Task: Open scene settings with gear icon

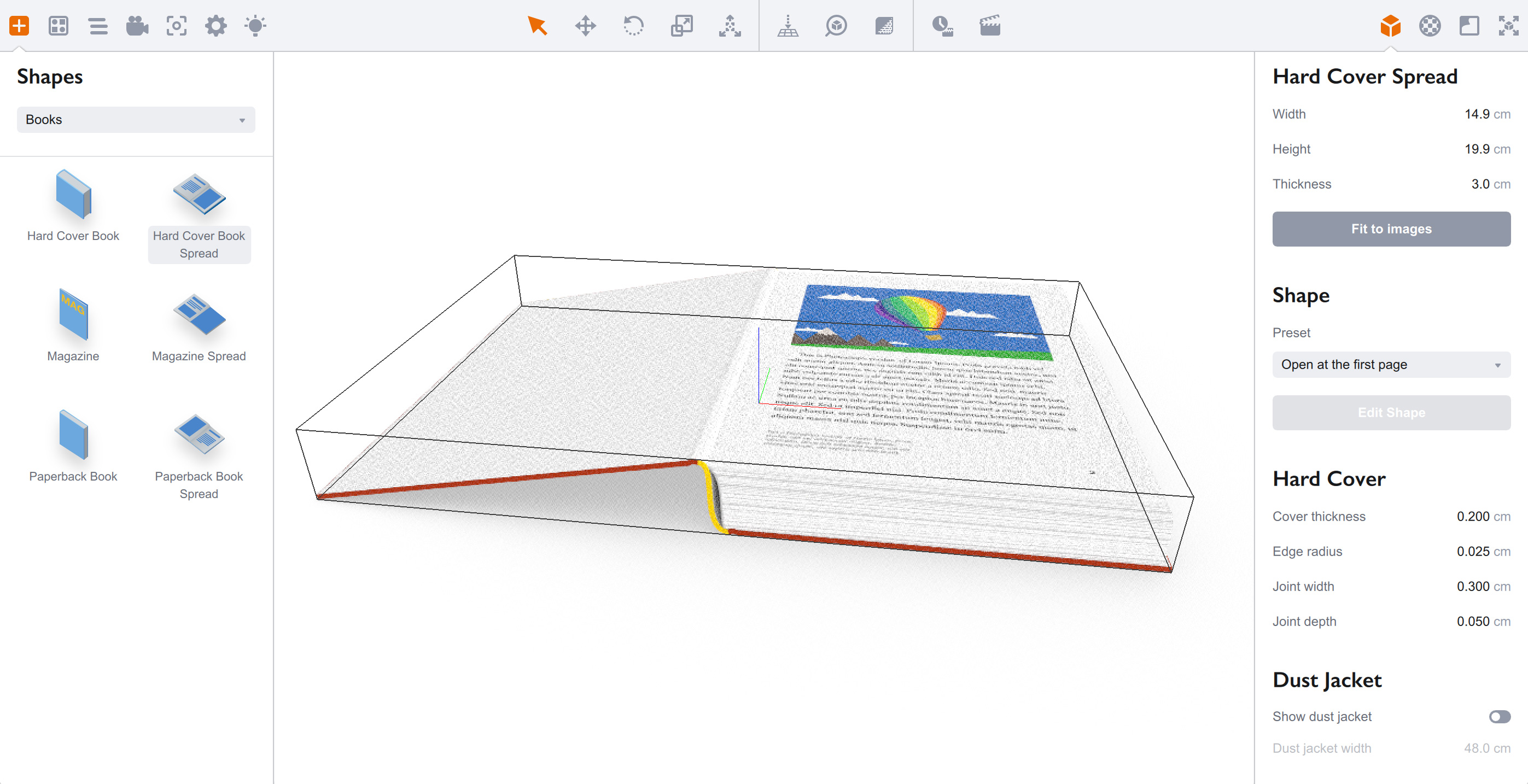Action: click(216, 26)
